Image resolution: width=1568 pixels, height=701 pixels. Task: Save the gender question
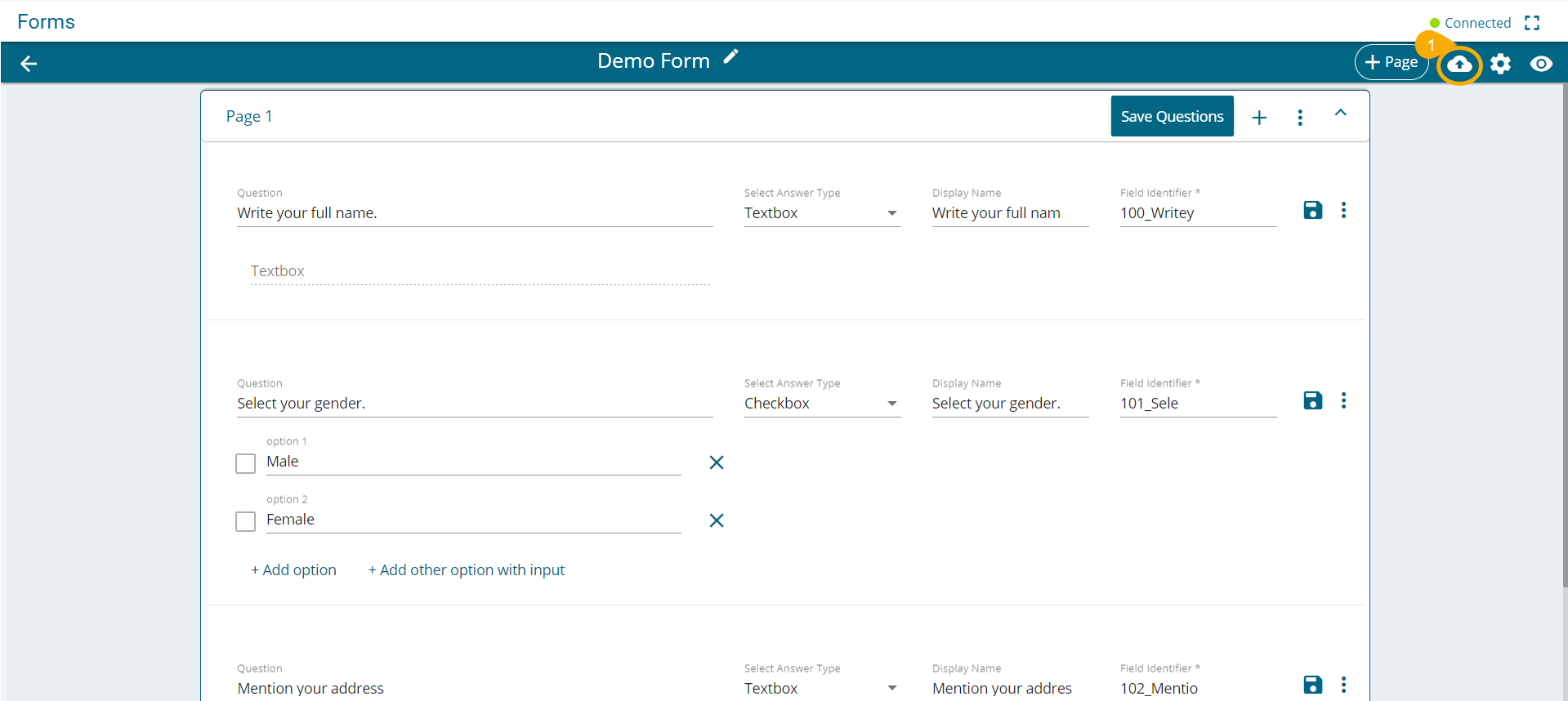[1312, 401]
